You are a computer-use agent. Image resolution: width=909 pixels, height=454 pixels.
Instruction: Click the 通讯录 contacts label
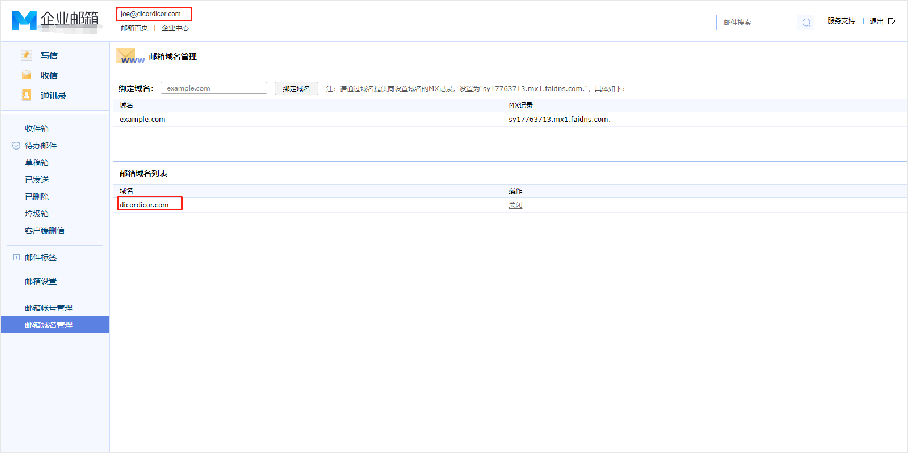tap(53, 95)
